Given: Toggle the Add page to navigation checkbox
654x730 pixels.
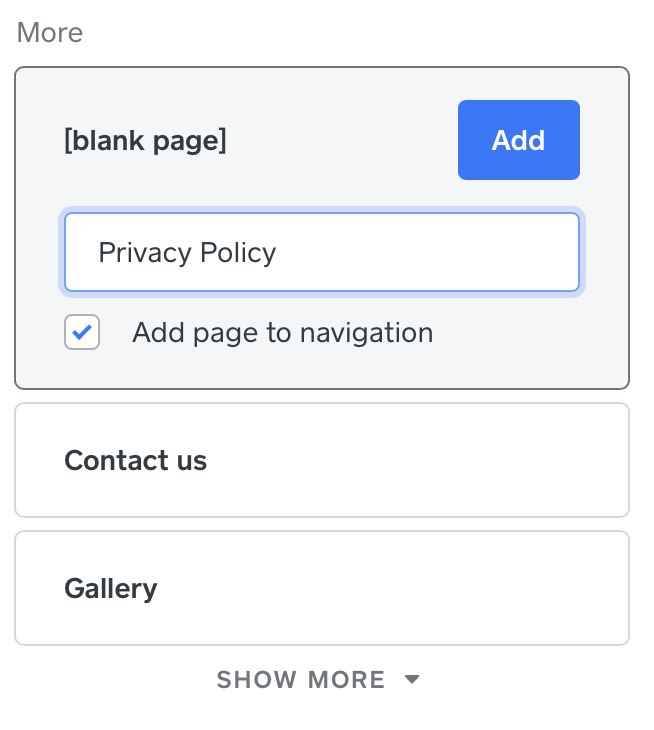Looking at the screenshot, I should 82,333.
